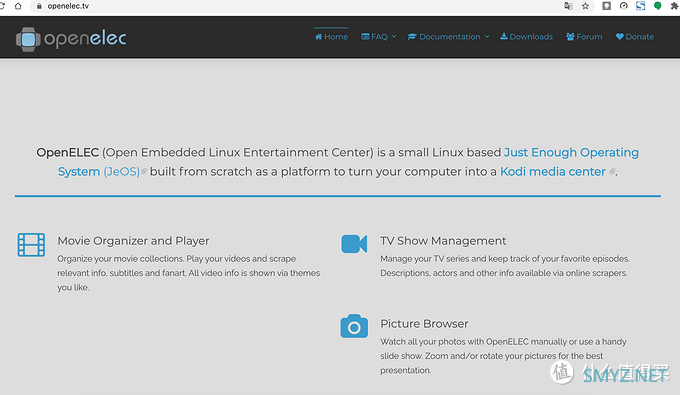
Task: Expand the FAQ dropdown chevron
Action: [x=394, y=37]
